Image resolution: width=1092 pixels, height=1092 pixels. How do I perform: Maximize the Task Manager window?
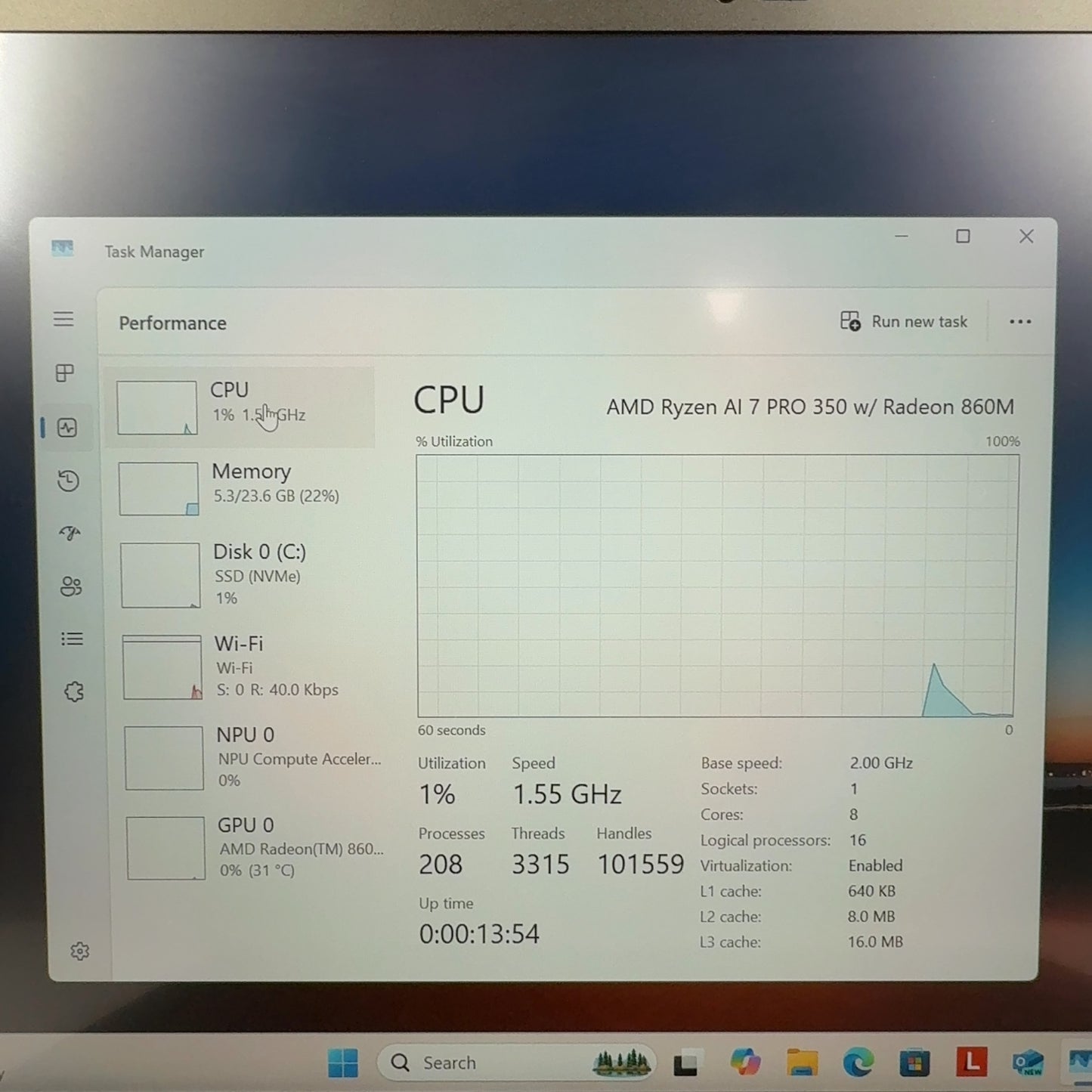pyautogui.click(x=963, y=237)
